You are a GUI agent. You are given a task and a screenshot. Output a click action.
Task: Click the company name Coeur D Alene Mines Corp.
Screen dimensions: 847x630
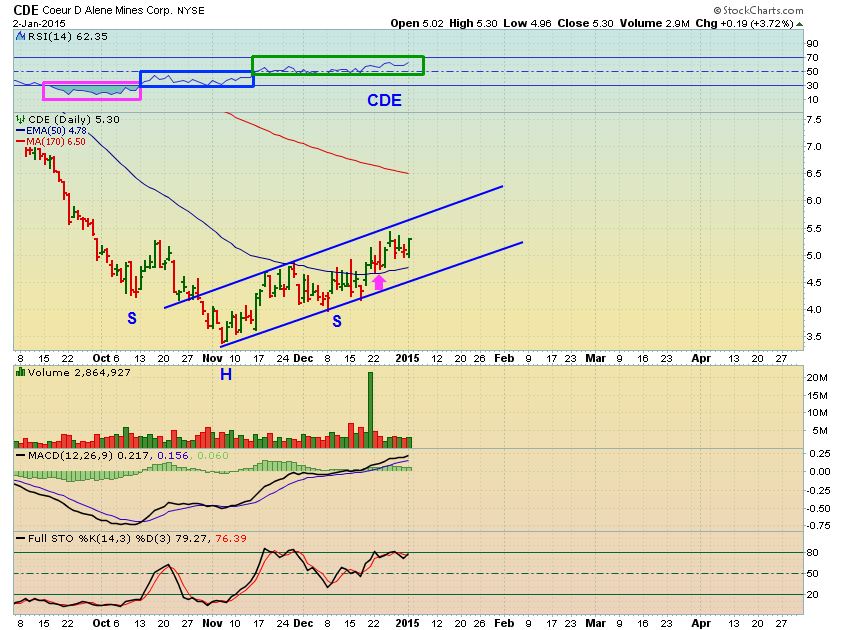pyautogui.click(x=107, y=10)
